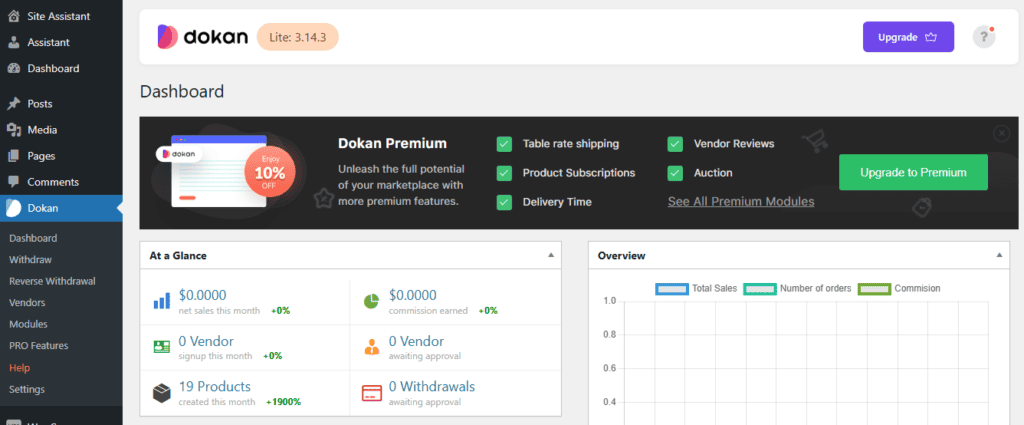
Task: Click the Dashboard gauge icon in sidebar
Action: pyautogui.click(x=13, y=69)
